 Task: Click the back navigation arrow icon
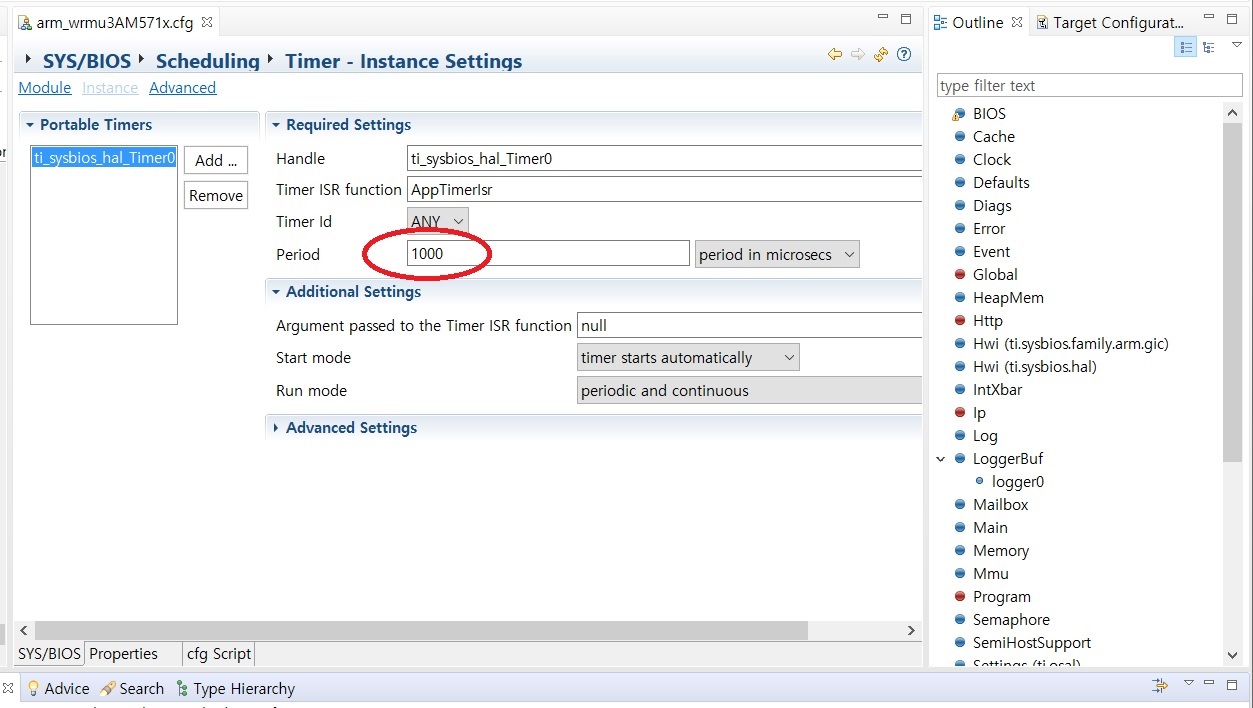(x=835, y=55)
